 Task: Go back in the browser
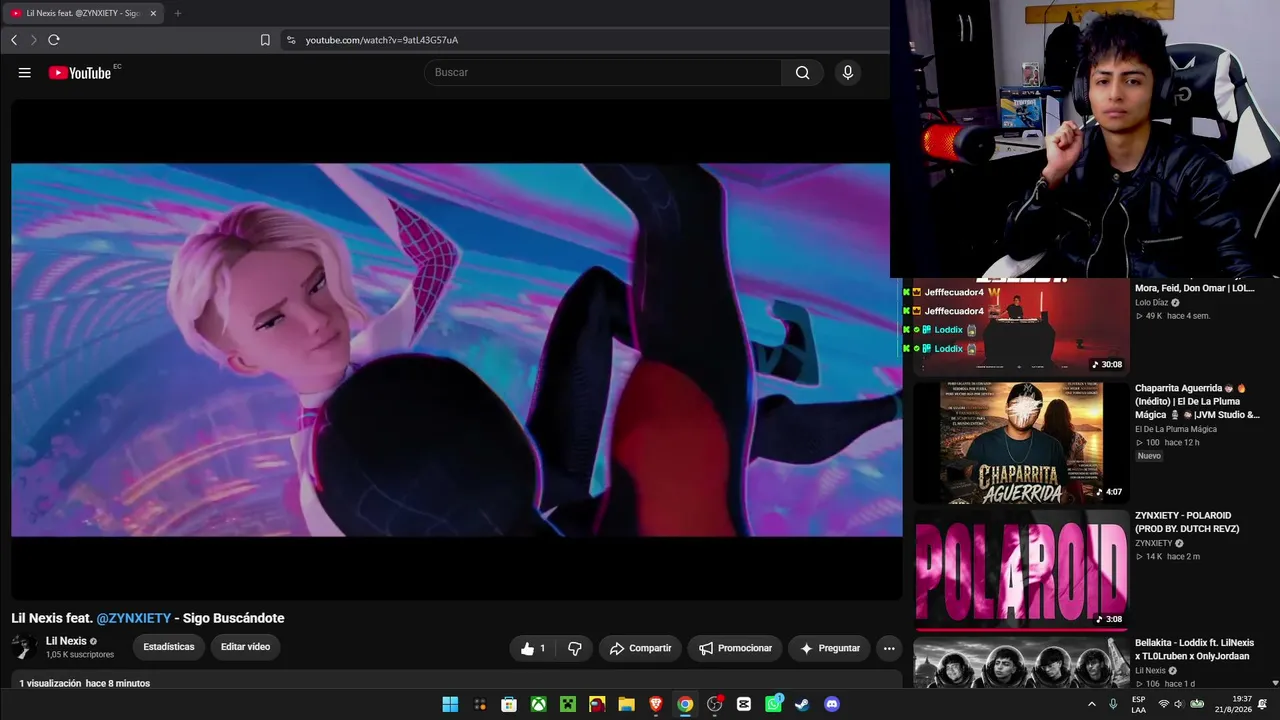click(14, 40)
